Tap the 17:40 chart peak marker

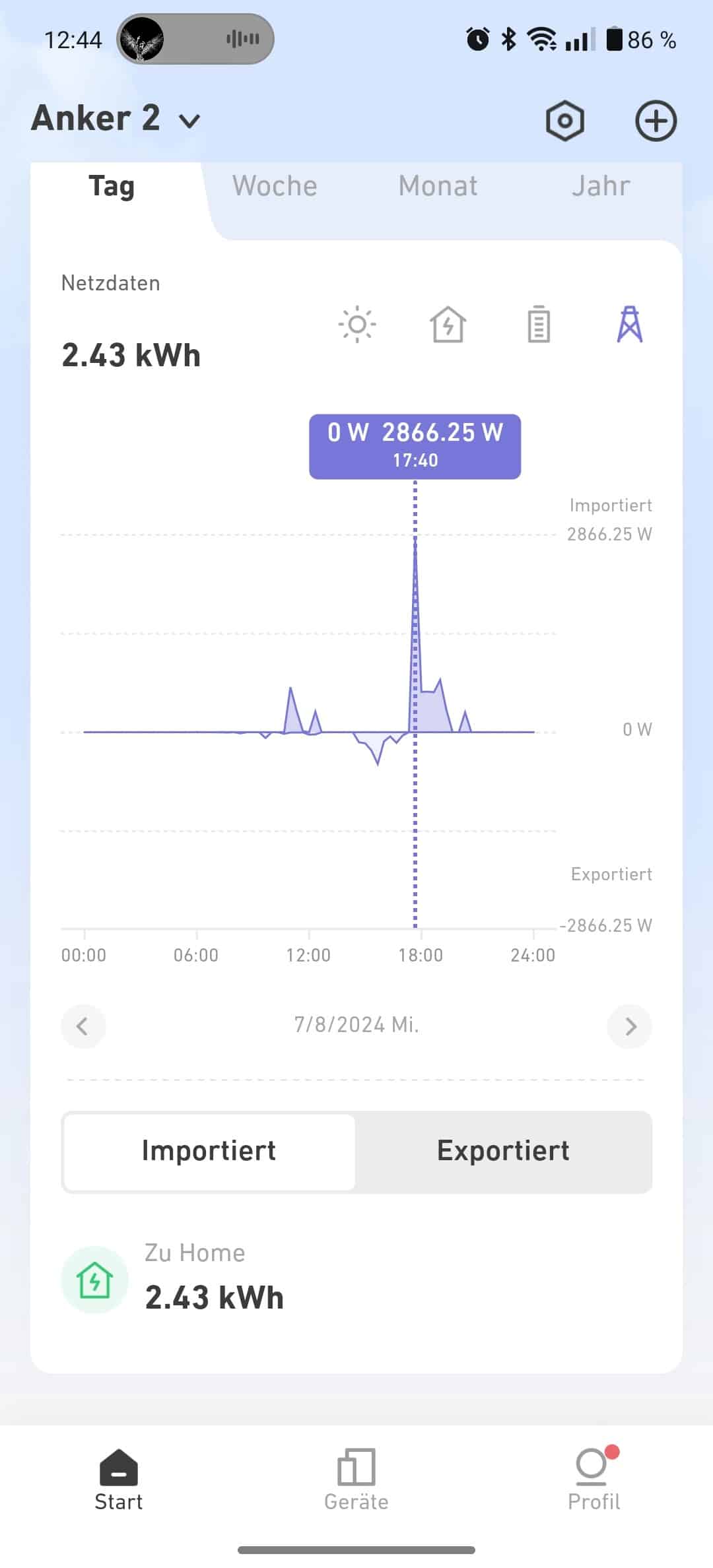[x=415, y=540]
